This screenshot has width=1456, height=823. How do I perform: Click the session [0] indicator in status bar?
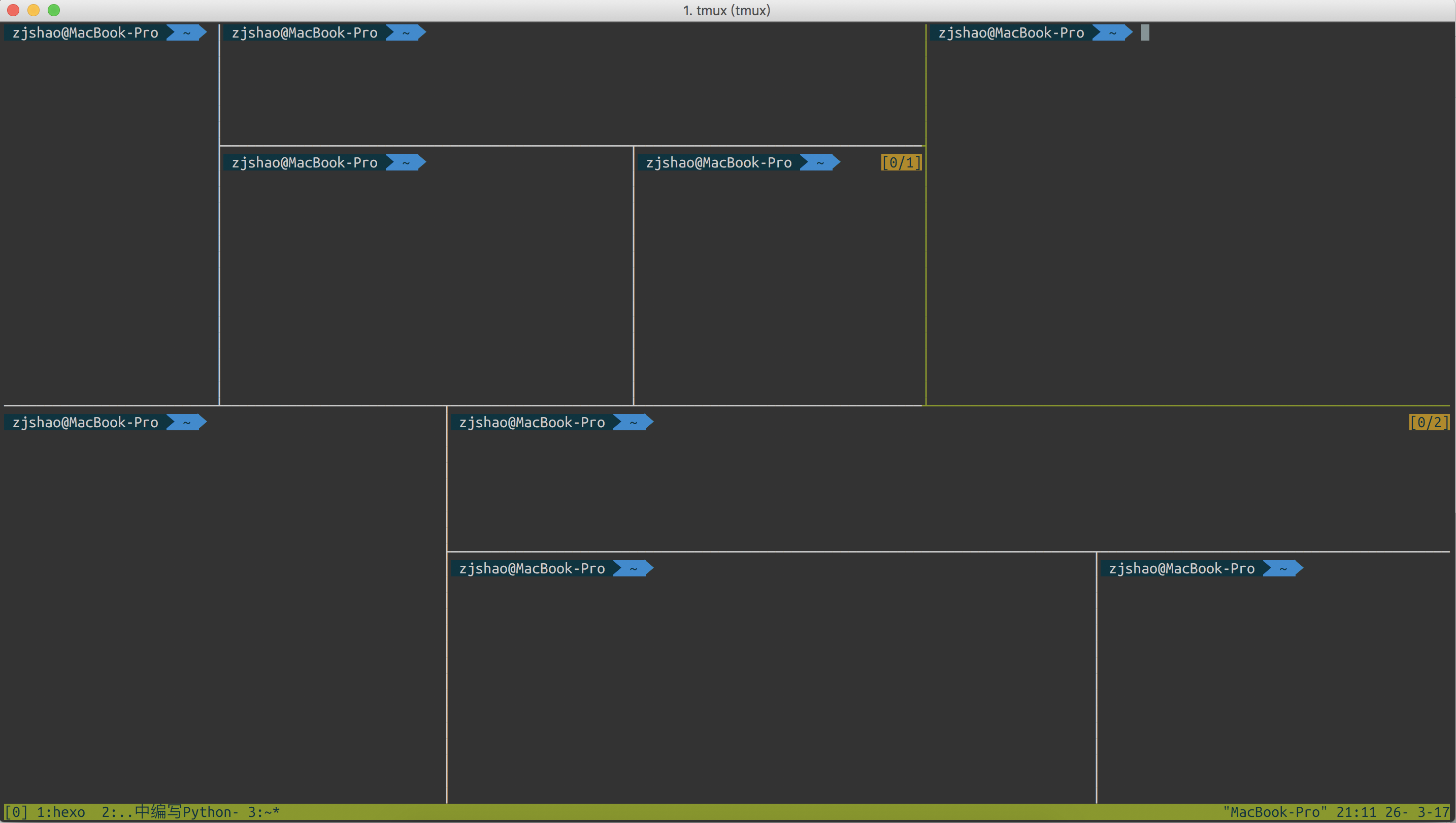(16, 812)
